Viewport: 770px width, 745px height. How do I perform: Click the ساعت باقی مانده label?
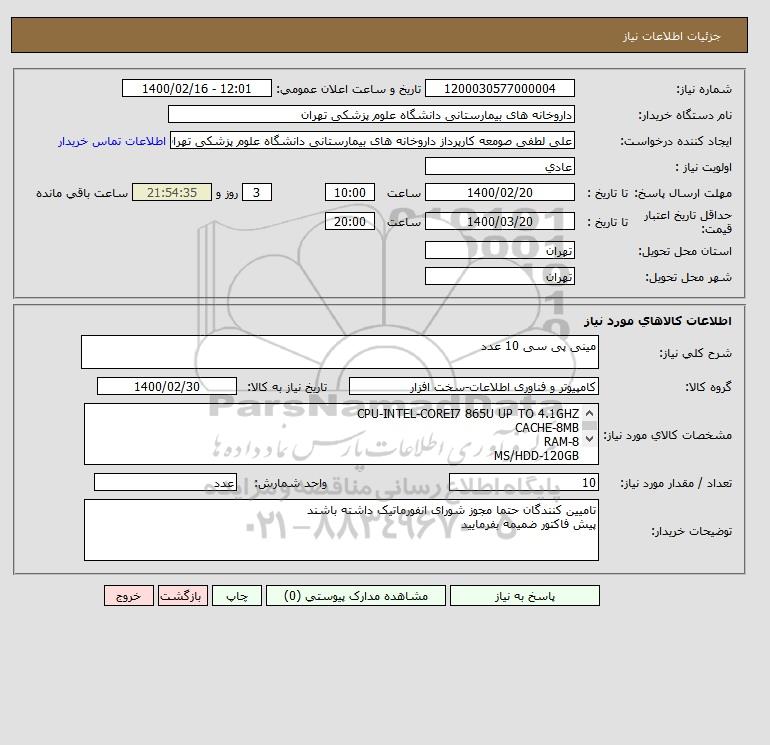point(82,193)
